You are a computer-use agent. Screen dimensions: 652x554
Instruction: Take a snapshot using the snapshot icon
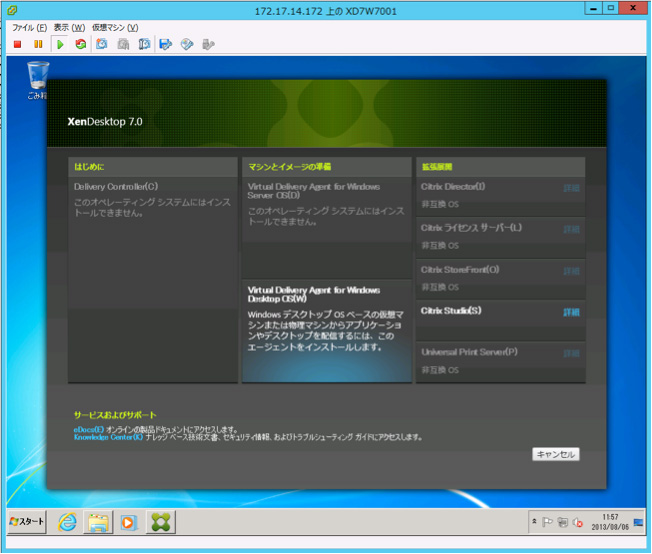point(102,44)
